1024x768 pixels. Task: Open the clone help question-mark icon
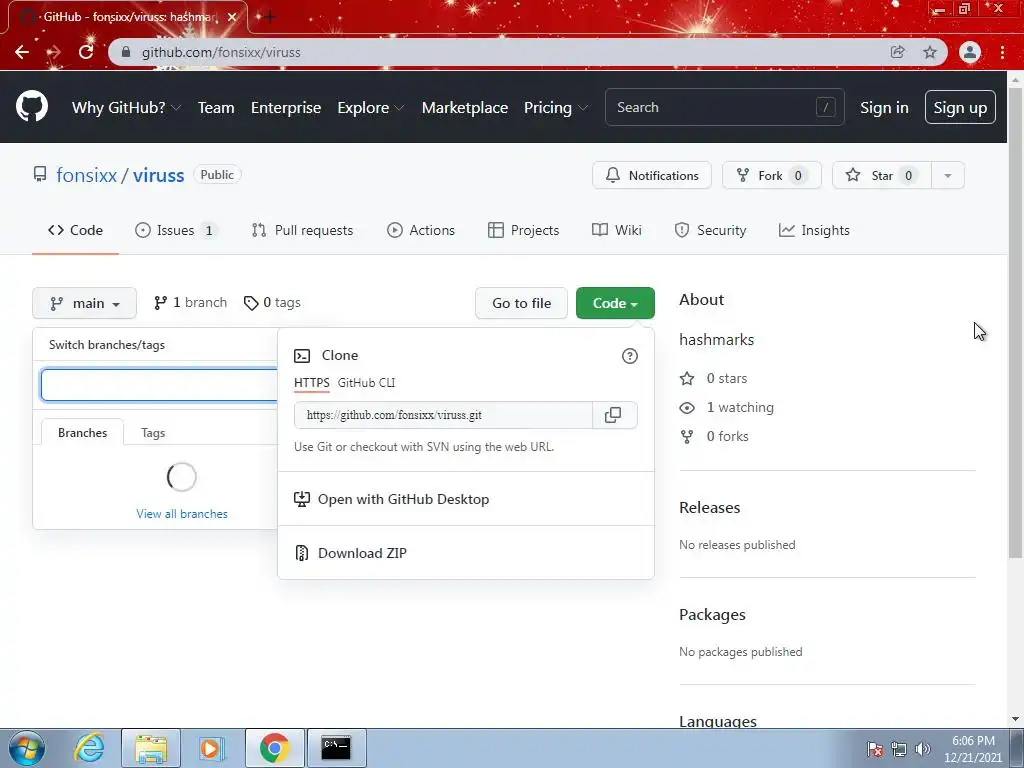630,356
